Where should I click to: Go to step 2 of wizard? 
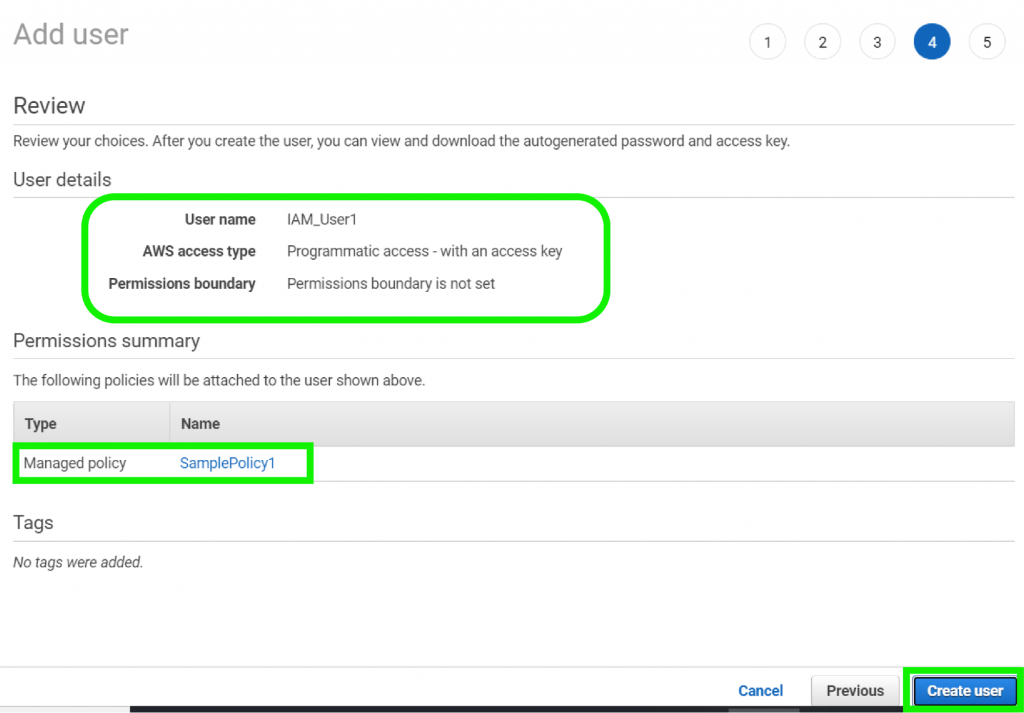(822, 42)
